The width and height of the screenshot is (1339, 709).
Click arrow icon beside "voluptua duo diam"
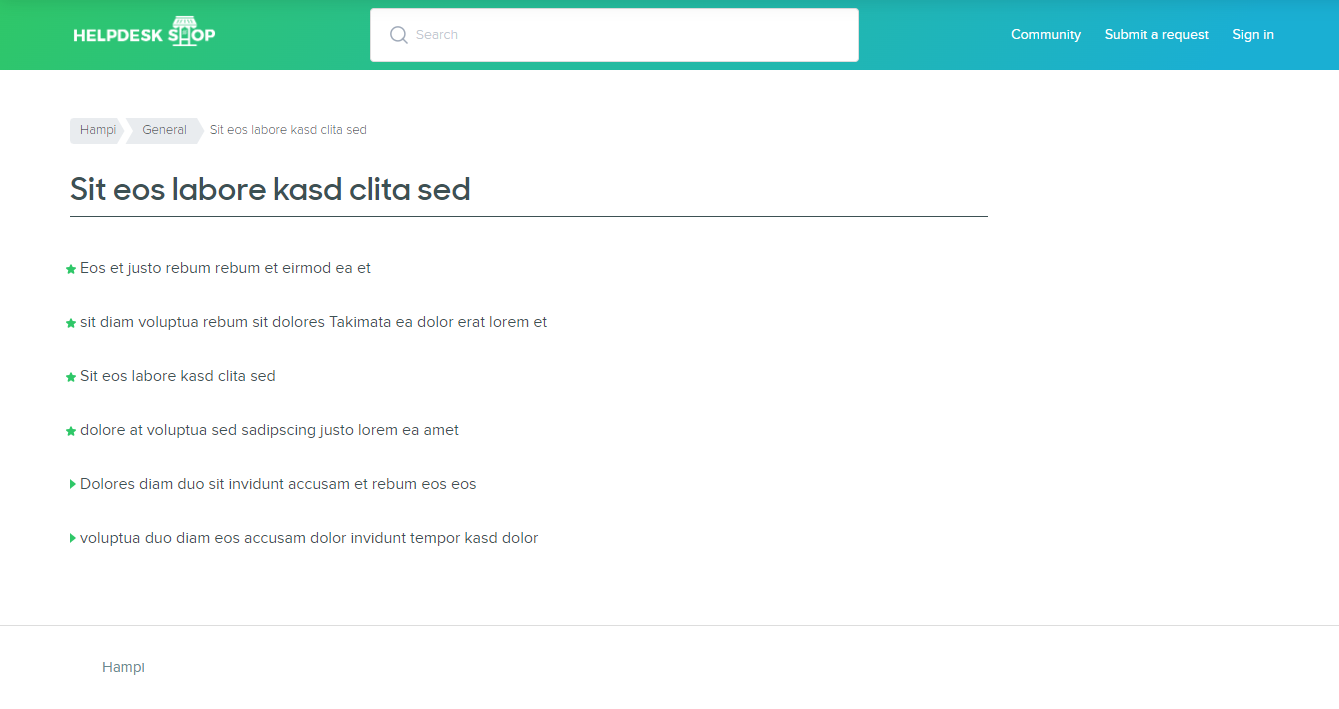pos(72,538)
